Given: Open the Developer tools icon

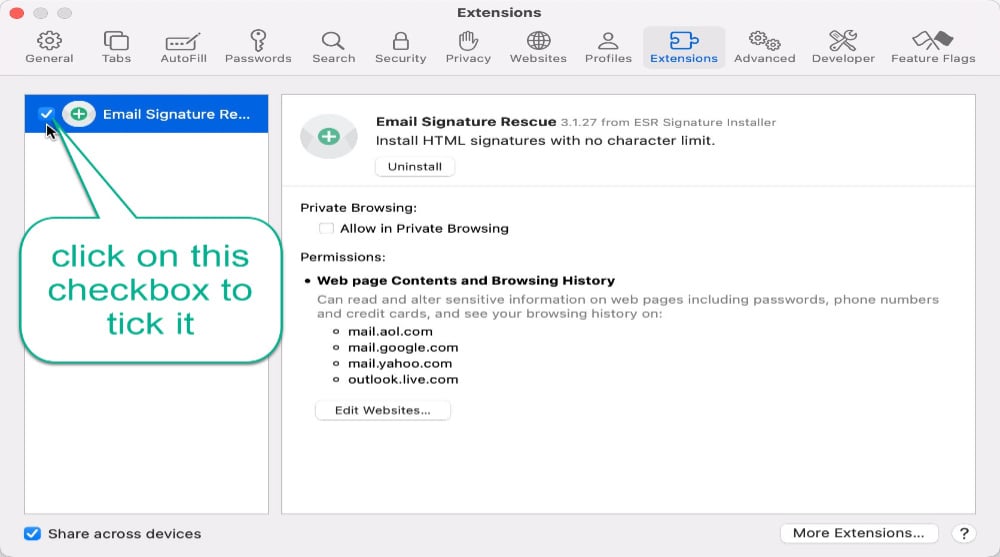Looking at the screenshot, I should pos(843,41).
